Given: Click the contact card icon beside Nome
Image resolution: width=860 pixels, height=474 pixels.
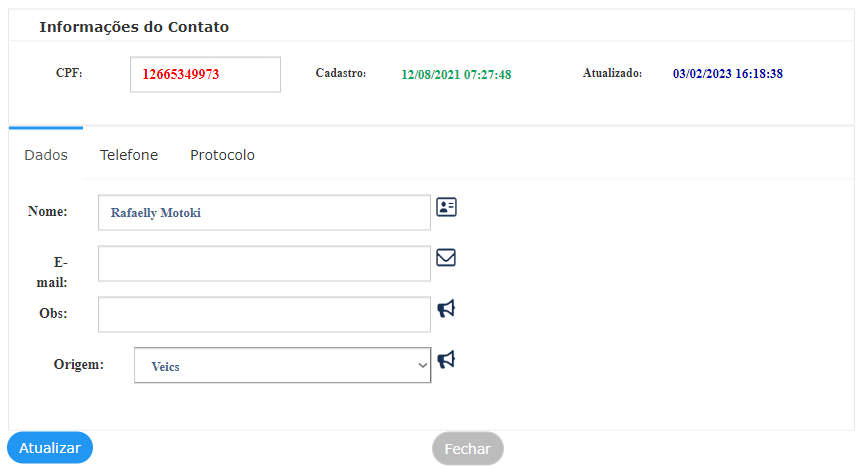Looking at the screenshot, I should coord(446,207).
